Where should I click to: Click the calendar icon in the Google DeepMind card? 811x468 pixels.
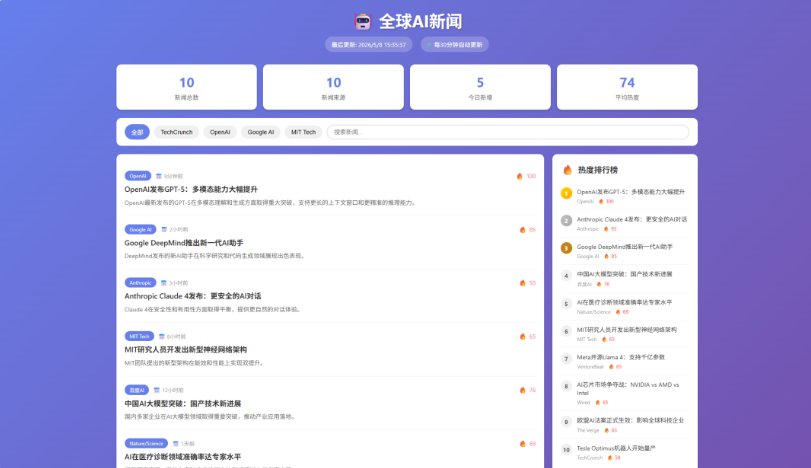(x=164, y=230)
